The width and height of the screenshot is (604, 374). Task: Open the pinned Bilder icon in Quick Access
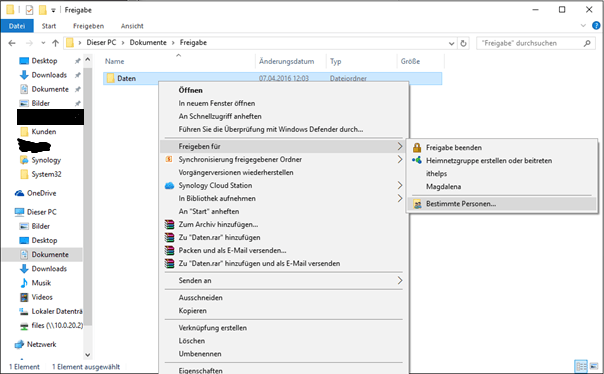pos(24,103)
